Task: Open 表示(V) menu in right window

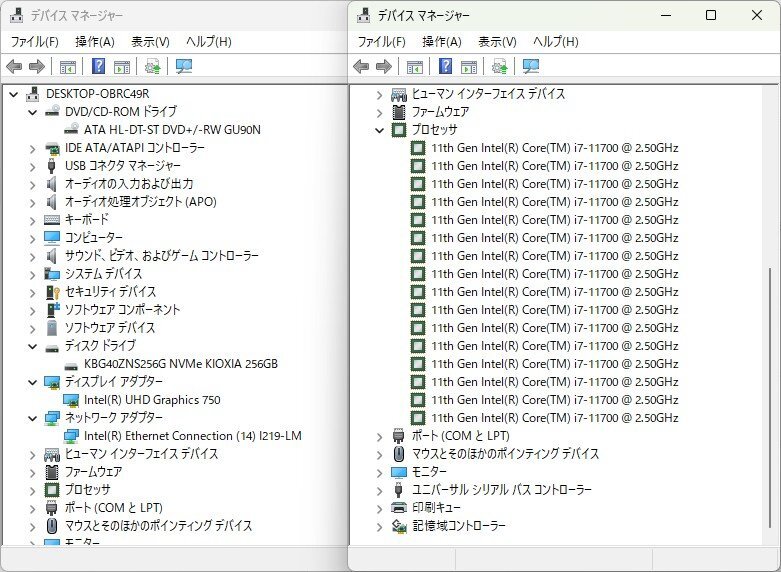Action: (x=498, y=41)
